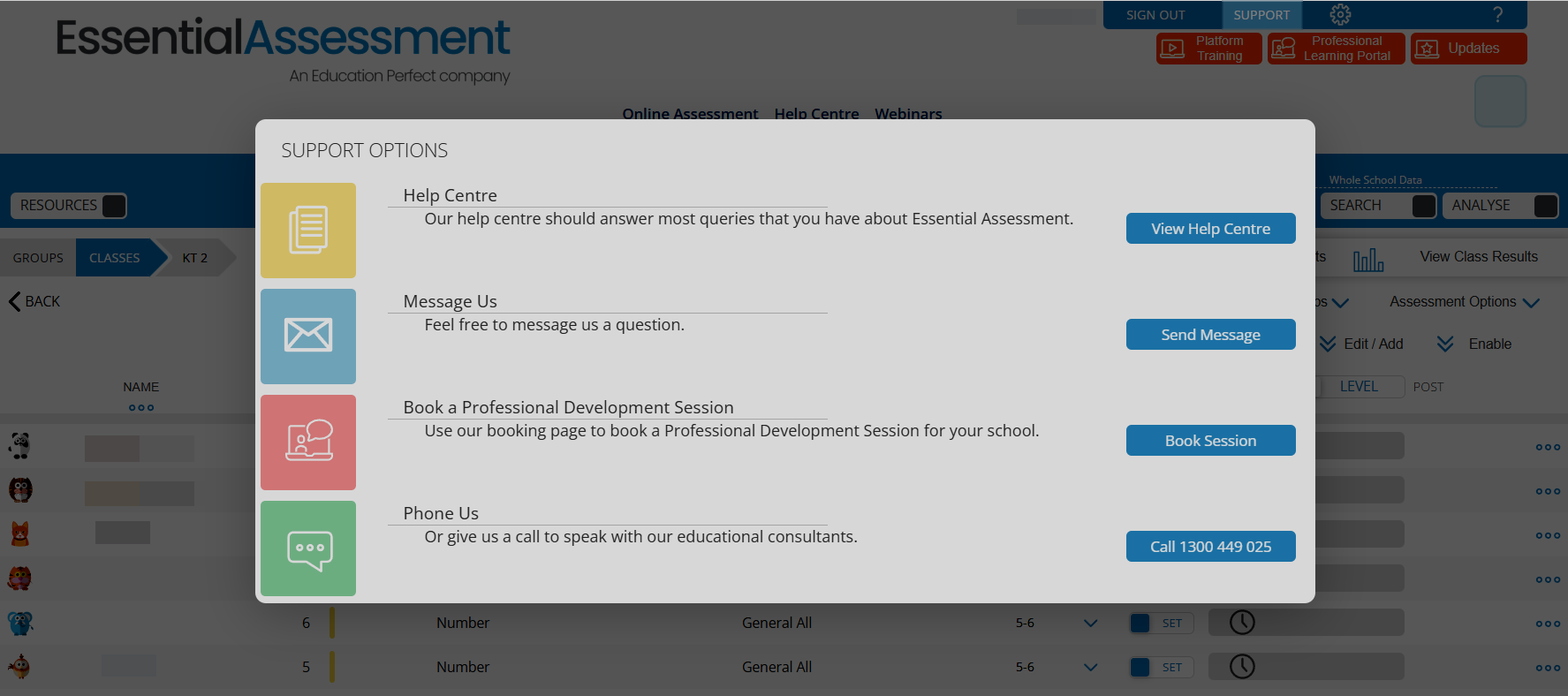Viewport: 1568px width, 696px height.
Task: Click the panda student avatar
Action: (20, 446)
